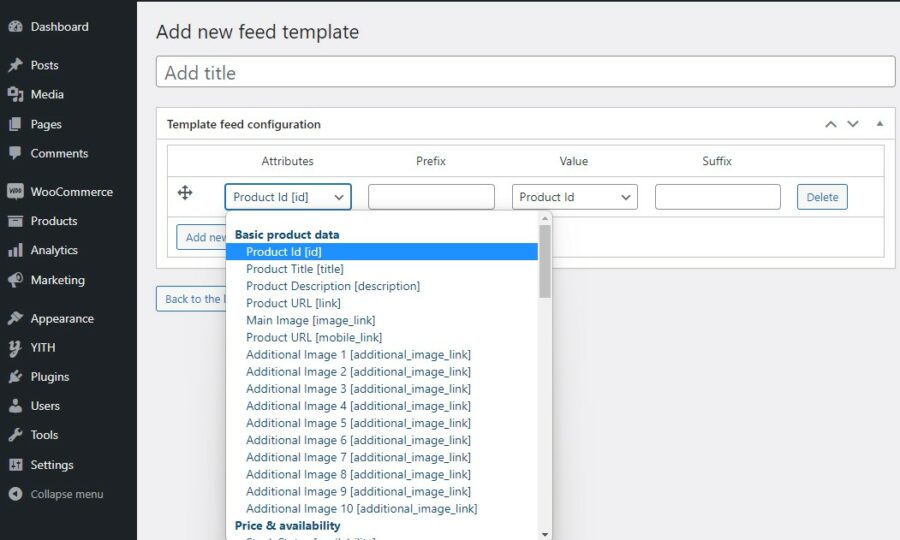900x540 pixels.
Task: Click the Add new attribute button
Action: [x=202, y=237]
